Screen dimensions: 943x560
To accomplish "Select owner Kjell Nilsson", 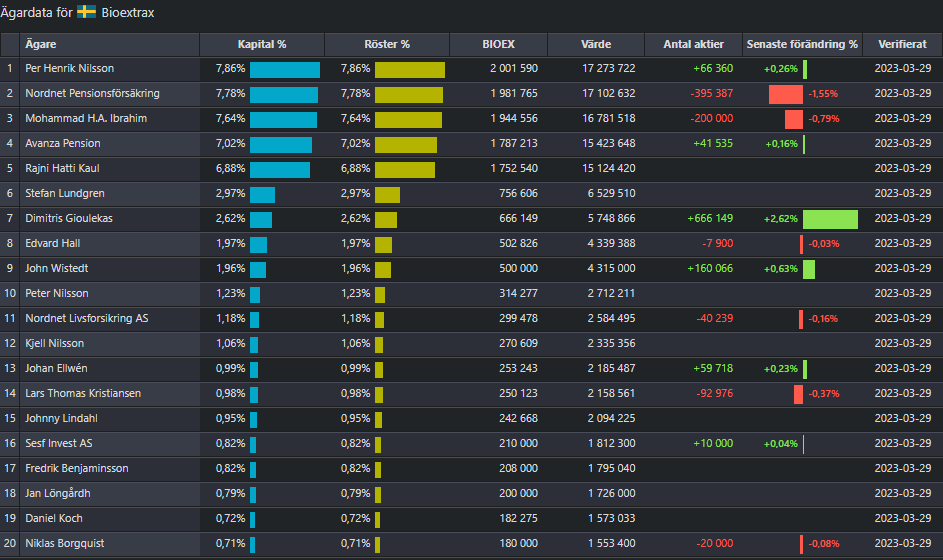I will (55, 343).
